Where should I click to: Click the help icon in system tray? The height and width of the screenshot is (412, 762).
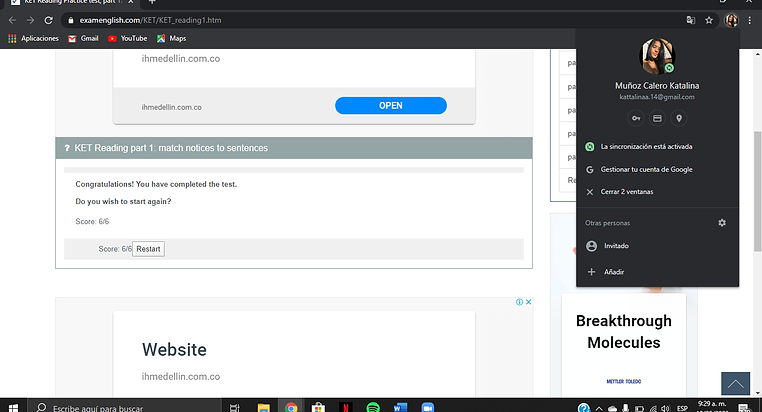(584, 408)
